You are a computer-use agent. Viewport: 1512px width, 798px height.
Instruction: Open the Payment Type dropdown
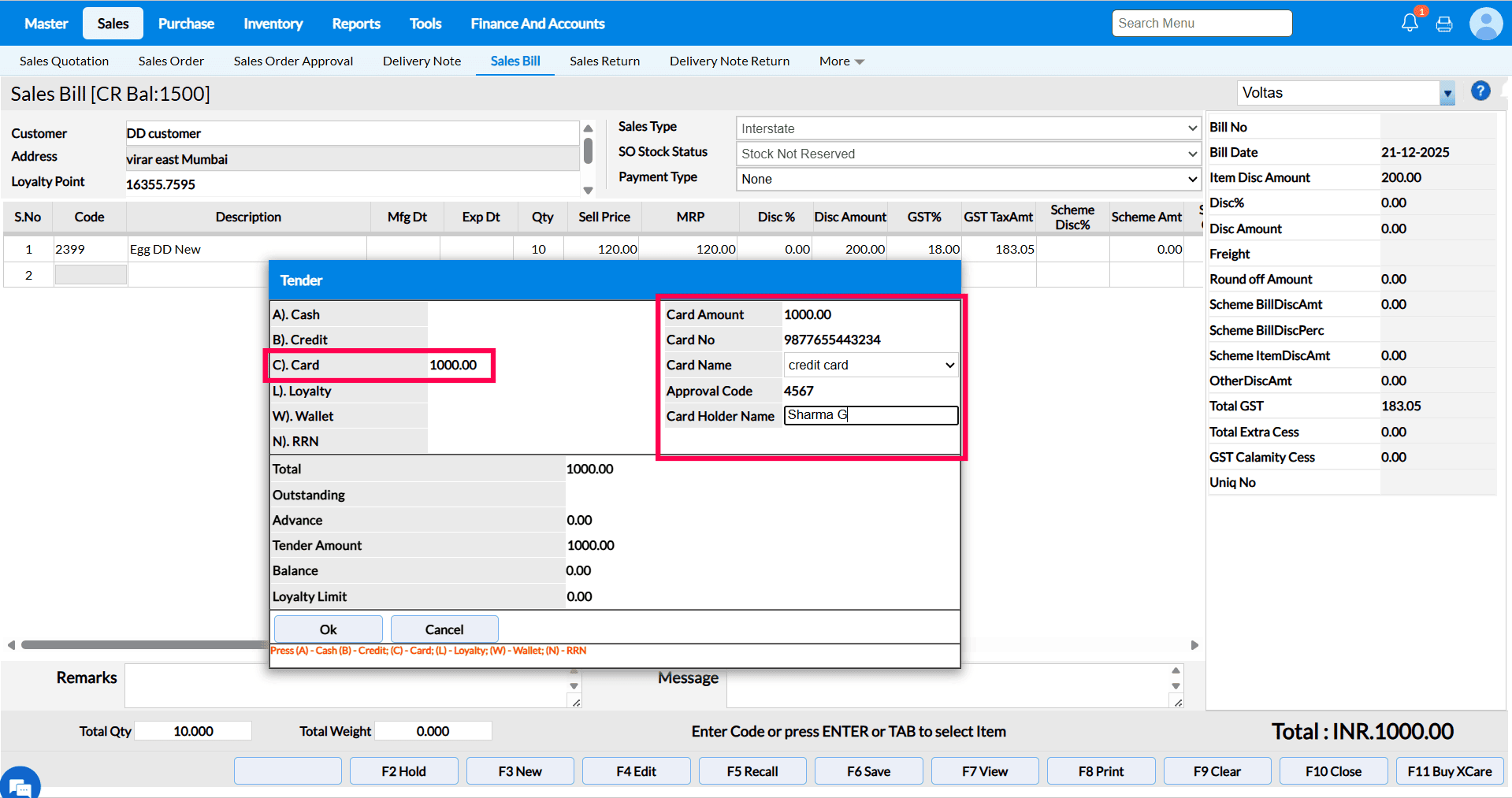[968, 179]
